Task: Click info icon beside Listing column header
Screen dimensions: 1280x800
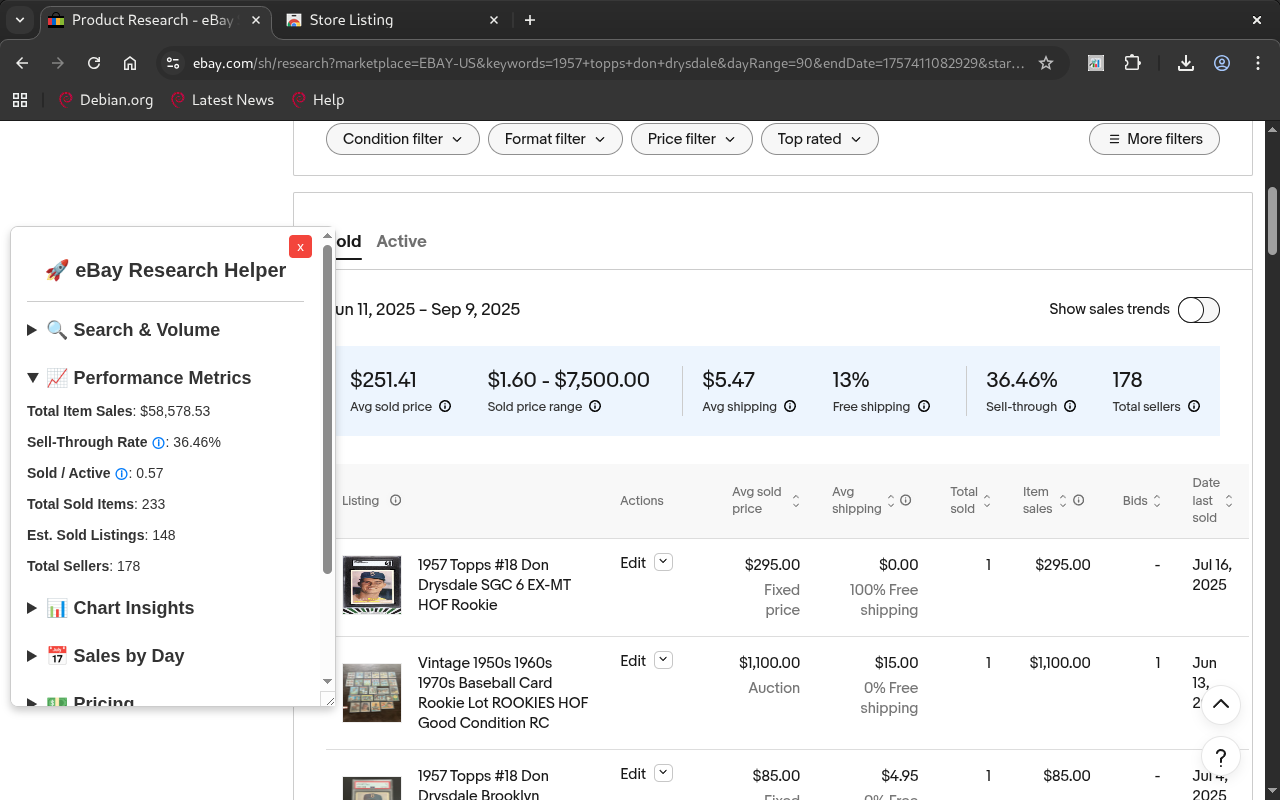Action: [395, 500]
